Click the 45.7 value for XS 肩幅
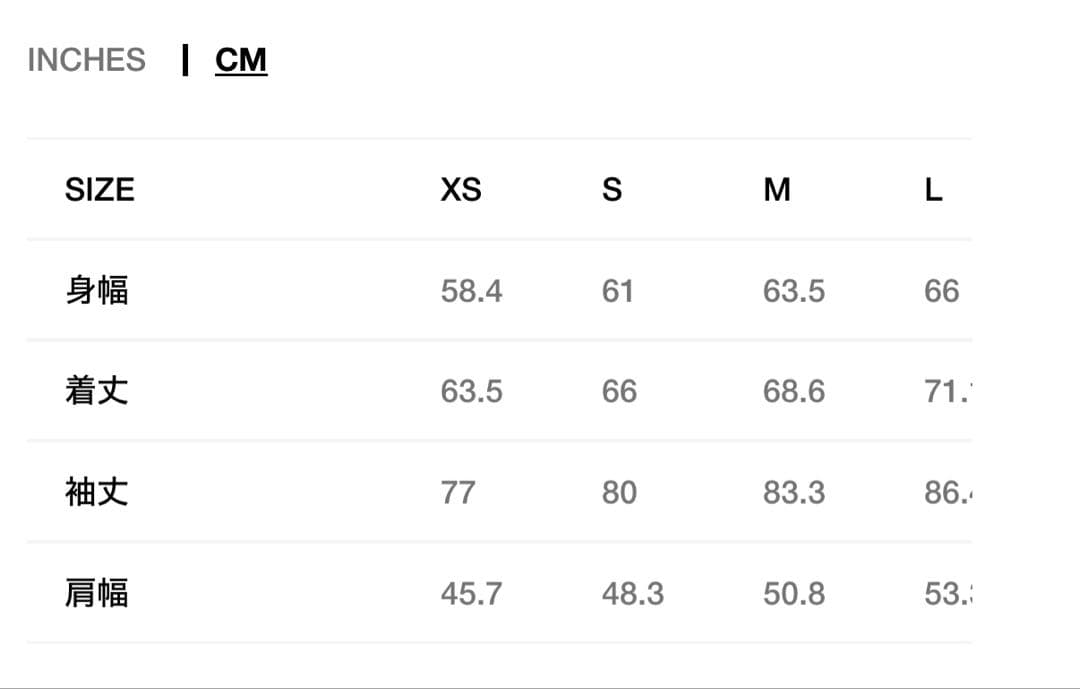This screenshot has height=689, width=1080. [471, 594]
